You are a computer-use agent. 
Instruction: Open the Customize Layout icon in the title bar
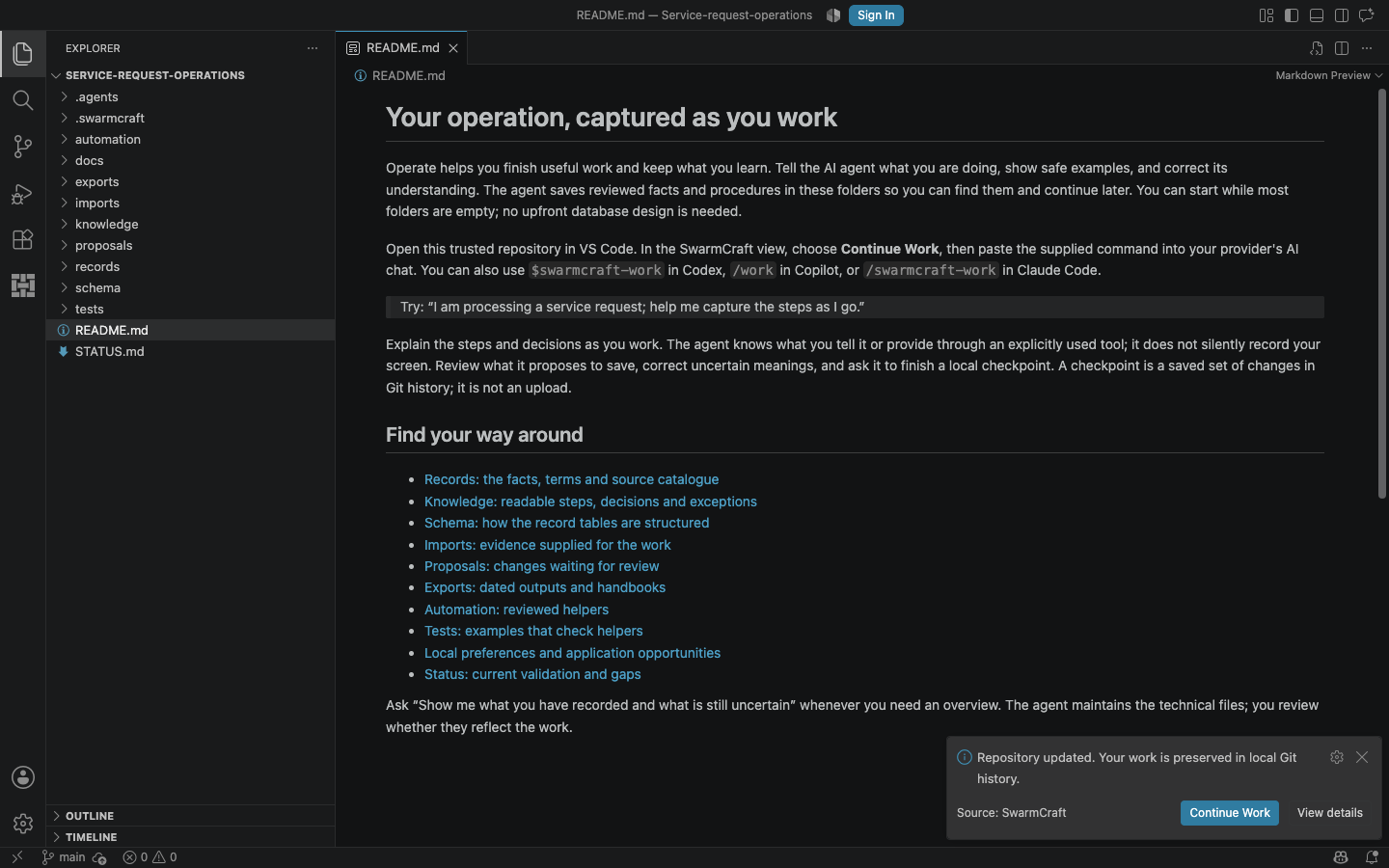pos(1266,15)
